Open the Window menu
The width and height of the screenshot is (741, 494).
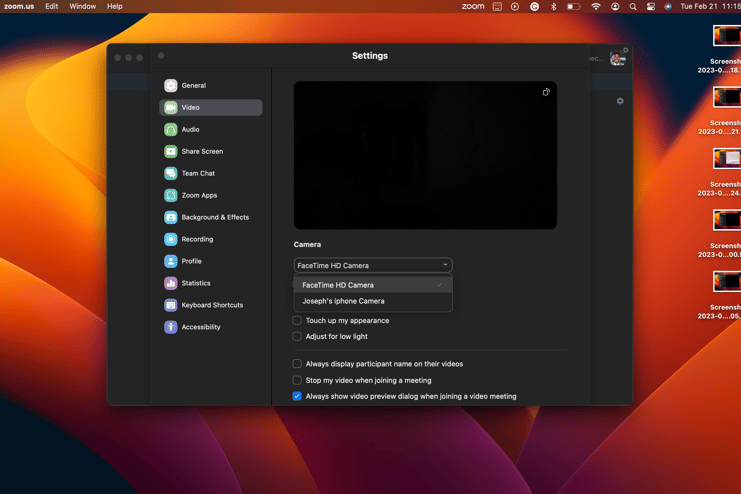click(83, 7)
